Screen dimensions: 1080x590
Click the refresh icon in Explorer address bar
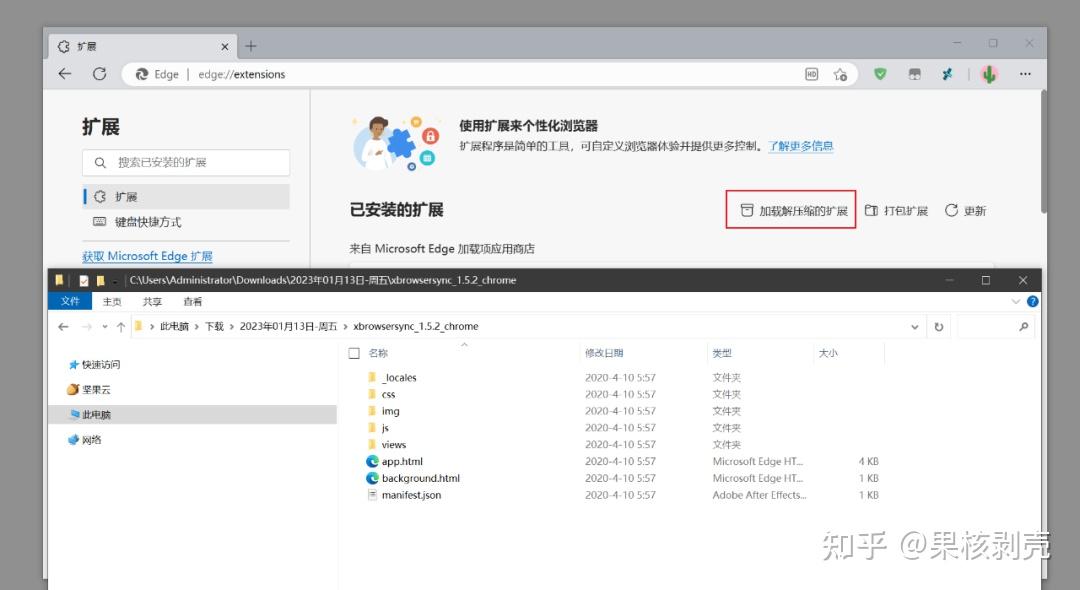click(939, 326)
